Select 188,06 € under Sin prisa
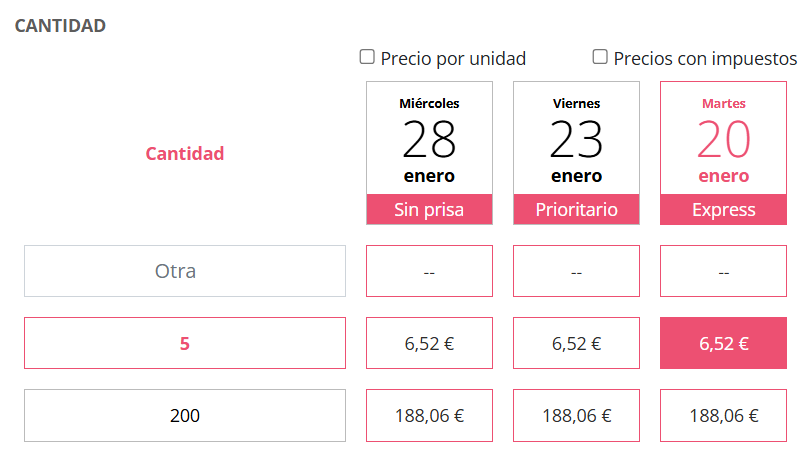 (429, 415)
